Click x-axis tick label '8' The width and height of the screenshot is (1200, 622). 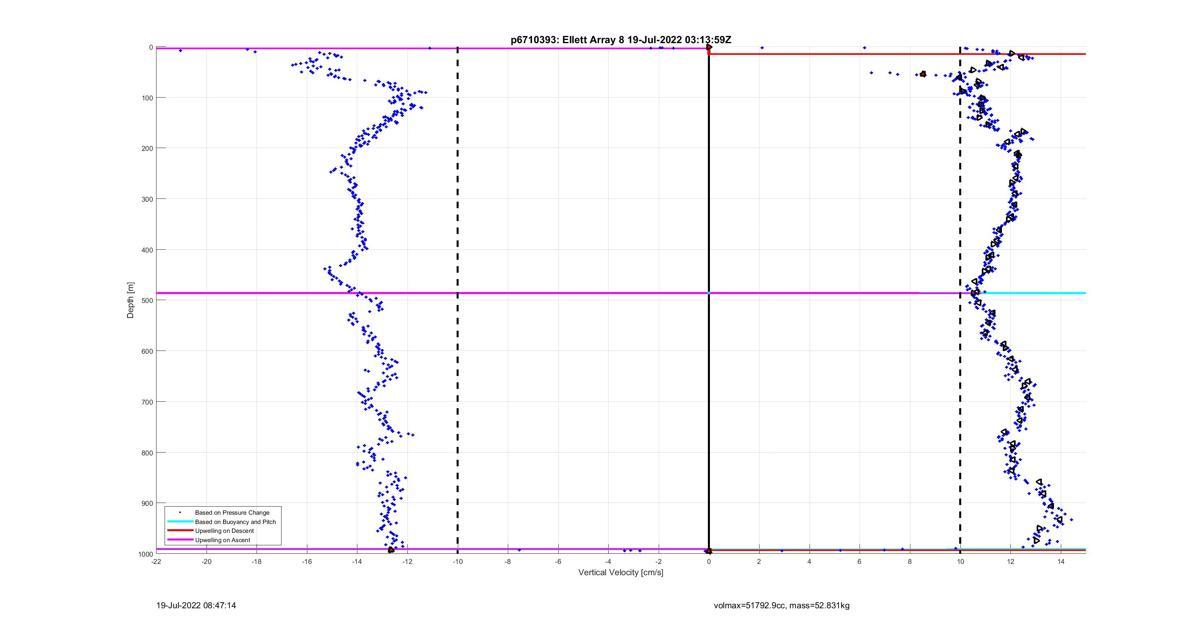pos(910,561)
